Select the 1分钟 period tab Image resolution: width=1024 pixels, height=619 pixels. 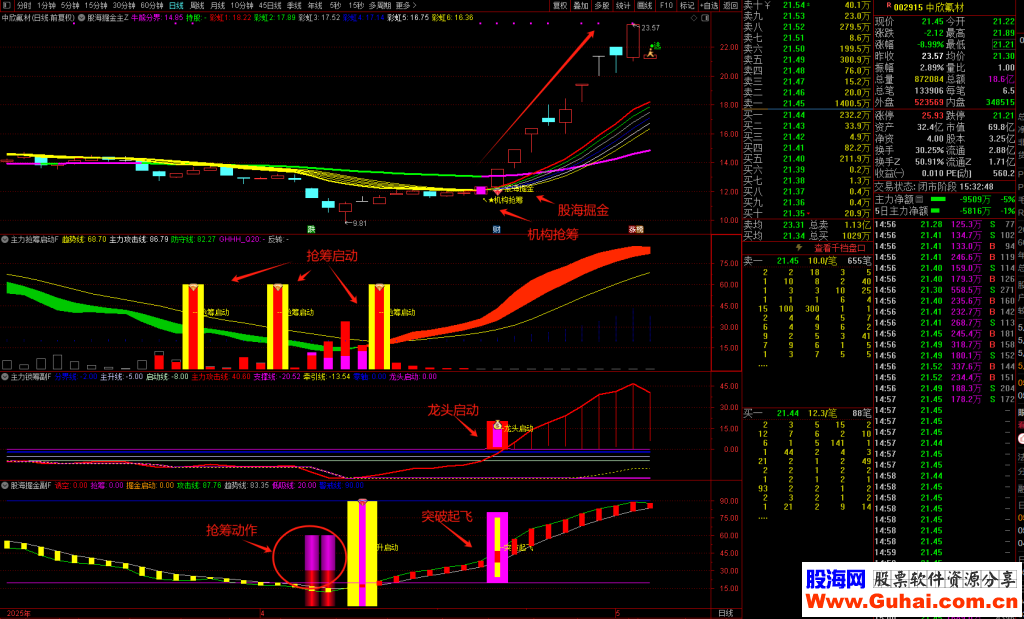click(x=46, y=5)
